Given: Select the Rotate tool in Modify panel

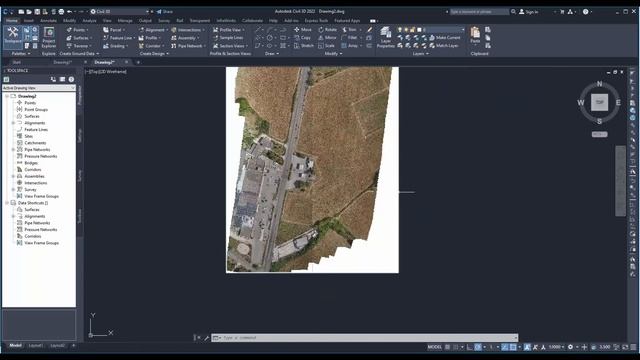Looking at the screenshot, I should (x=328, y=30).
